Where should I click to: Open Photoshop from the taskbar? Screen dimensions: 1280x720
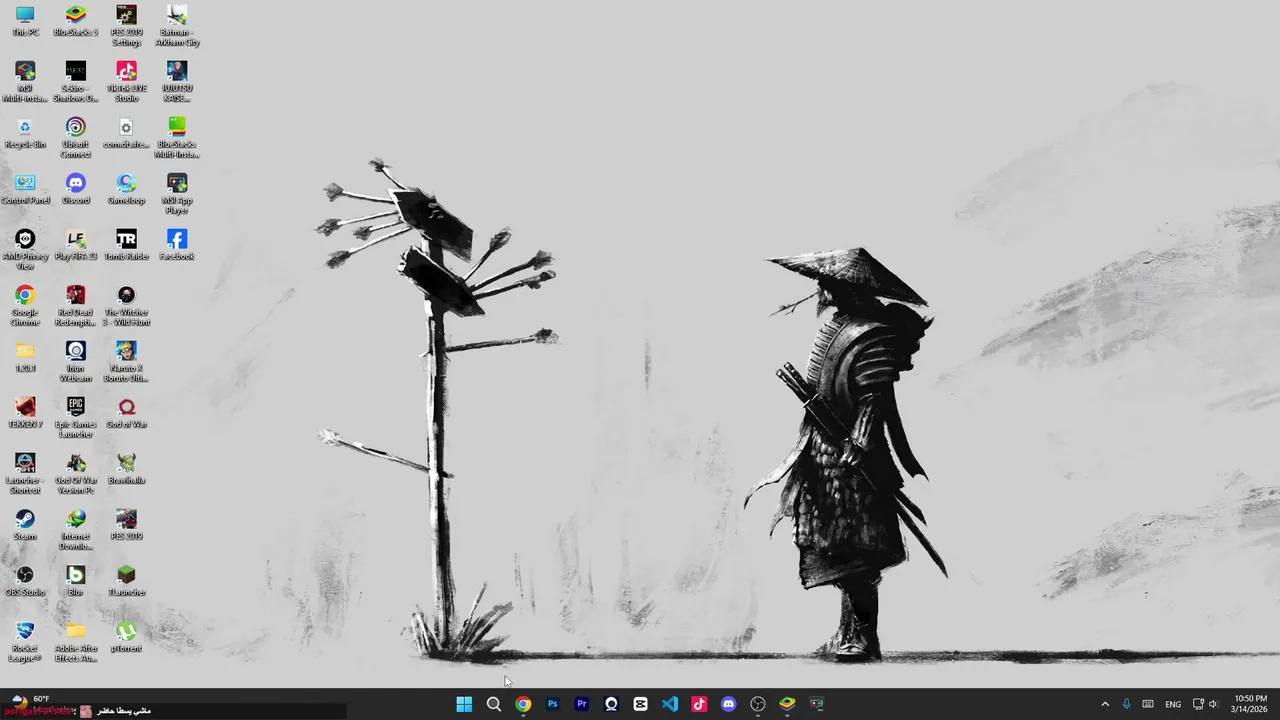552,704
